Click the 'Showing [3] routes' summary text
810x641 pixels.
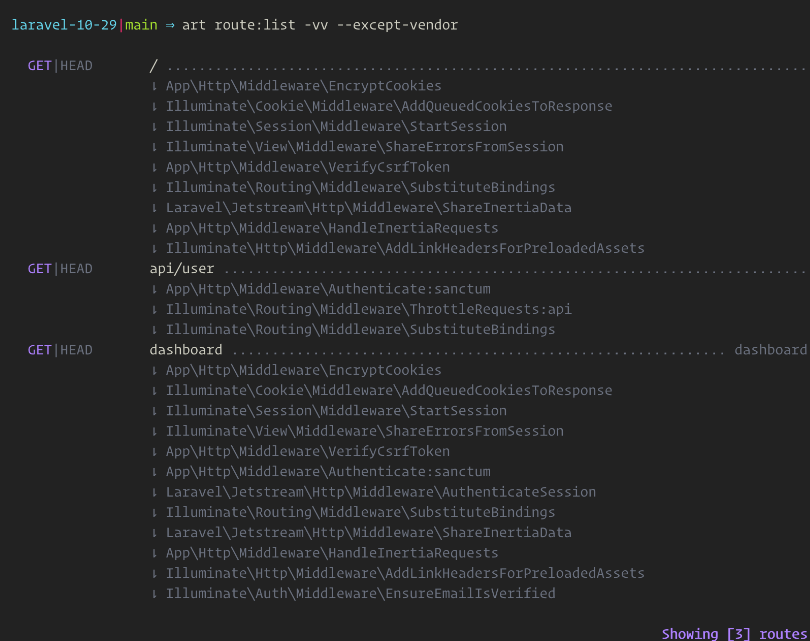point(734,634)
